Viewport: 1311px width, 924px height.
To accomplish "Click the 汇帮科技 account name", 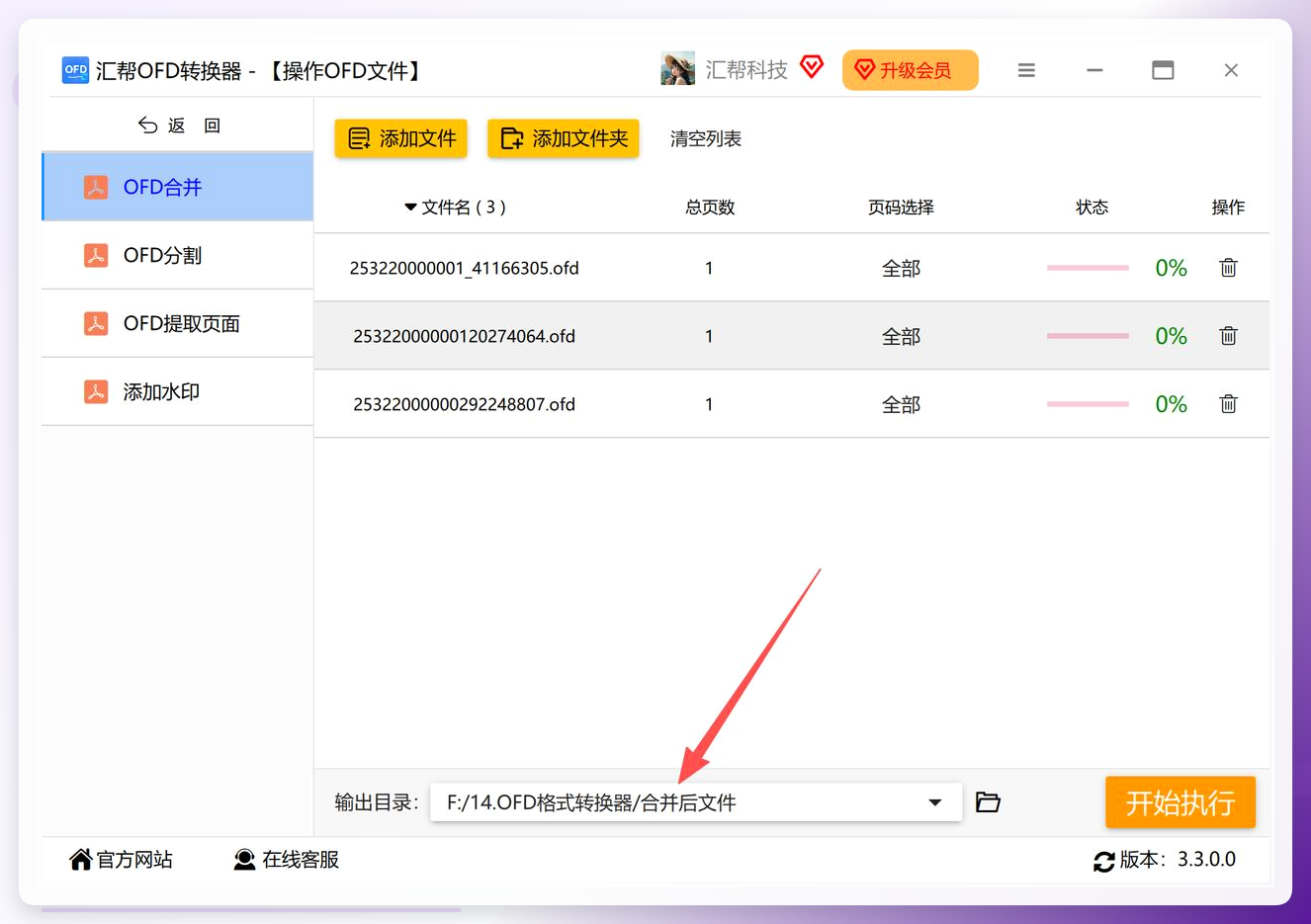I will tap(746, 69).
